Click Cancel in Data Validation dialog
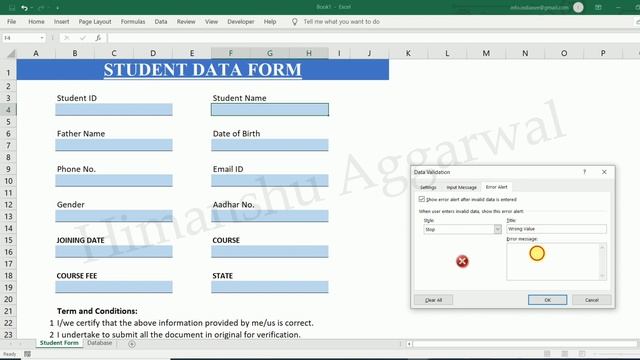Image resolution: width=640 pixels, height=360 pixels. click(x=591, y=300)
